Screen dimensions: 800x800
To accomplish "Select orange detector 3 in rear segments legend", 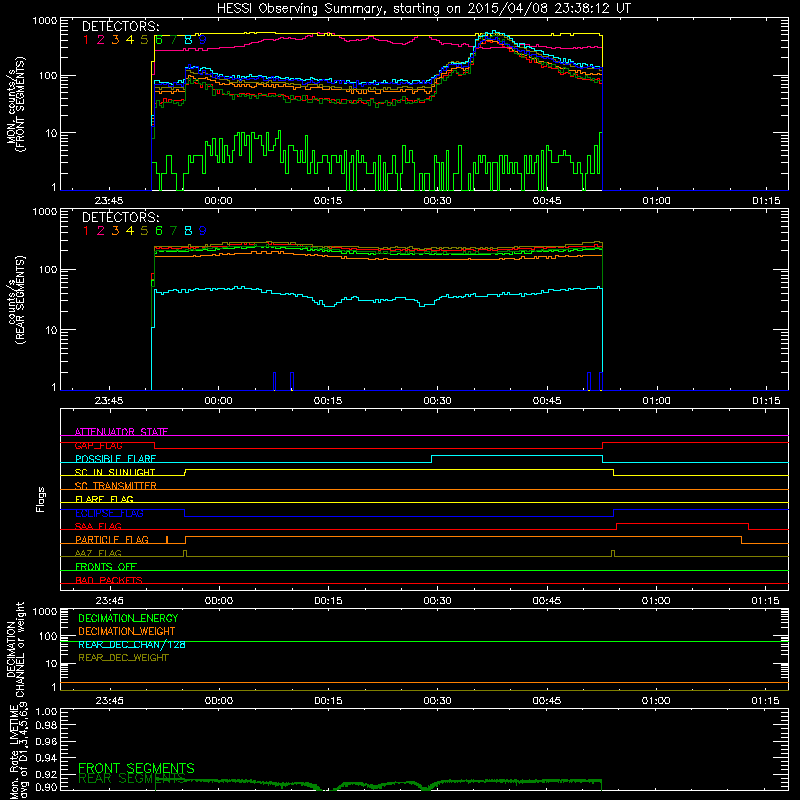I will coord(115,231).
